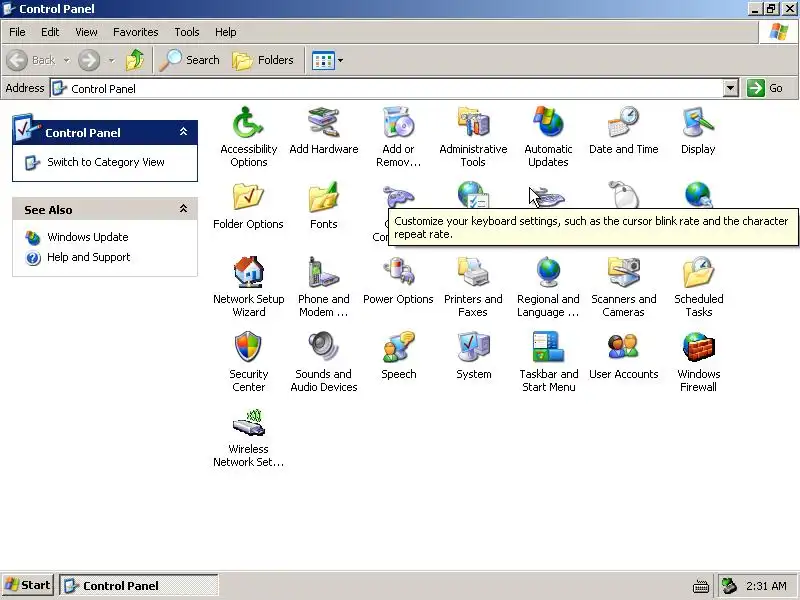
Task: Click the network tray icon
Action: [730, 585]
